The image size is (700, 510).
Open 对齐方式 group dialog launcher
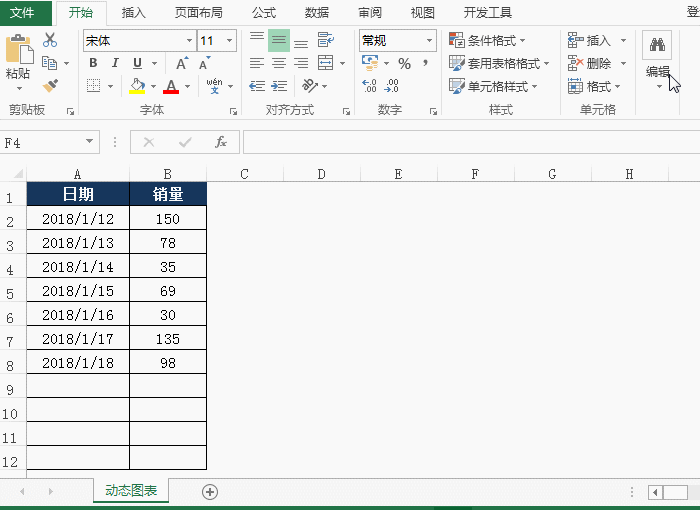(346, 111)
